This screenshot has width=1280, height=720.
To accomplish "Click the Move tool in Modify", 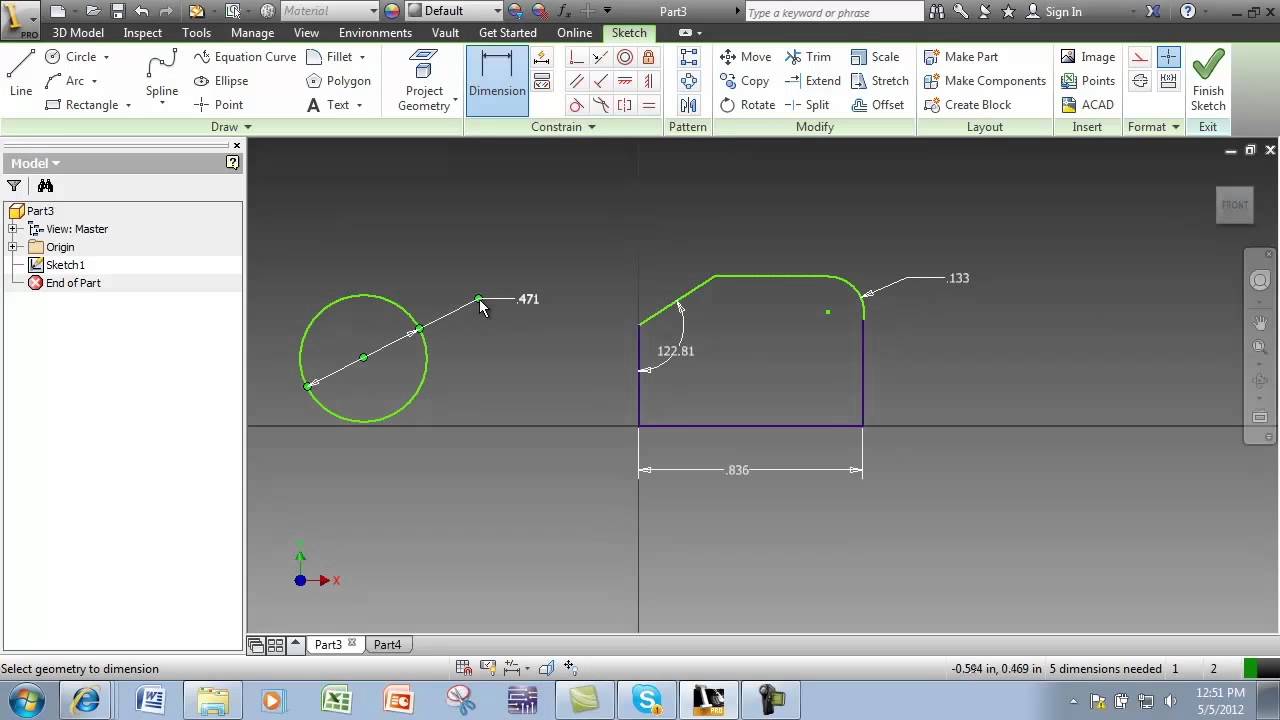I will [745, 57].
